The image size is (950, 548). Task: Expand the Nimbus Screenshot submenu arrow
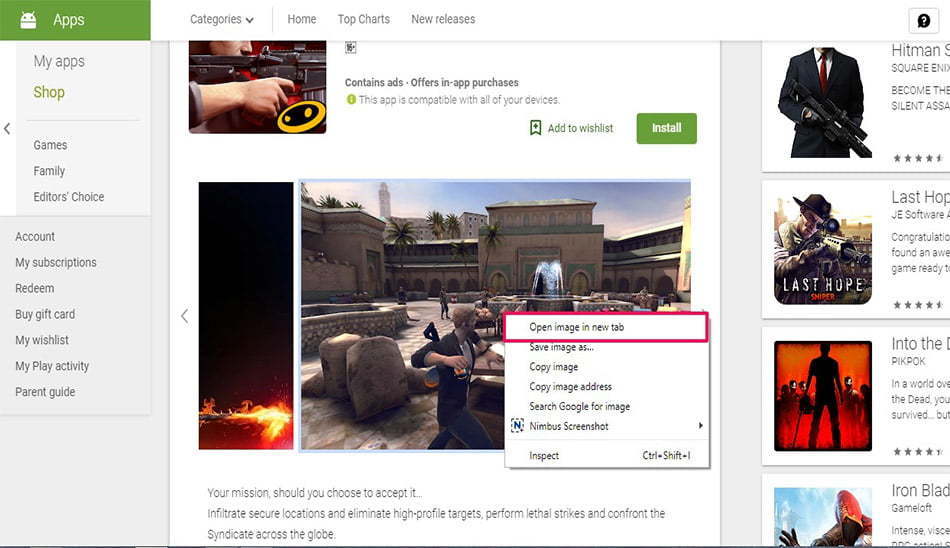700,426
